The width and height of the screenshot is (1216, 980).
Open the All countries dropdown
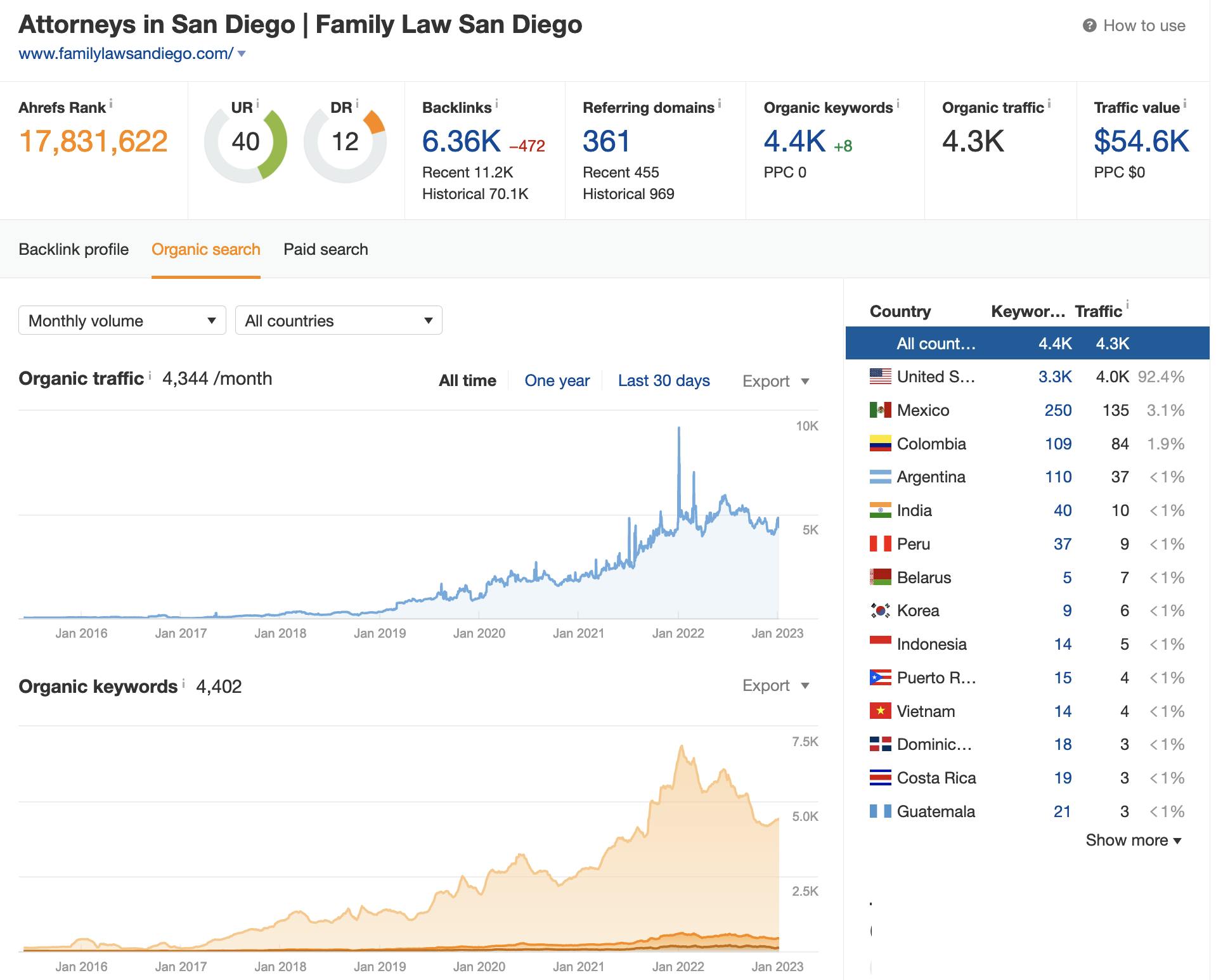(339, 321)
